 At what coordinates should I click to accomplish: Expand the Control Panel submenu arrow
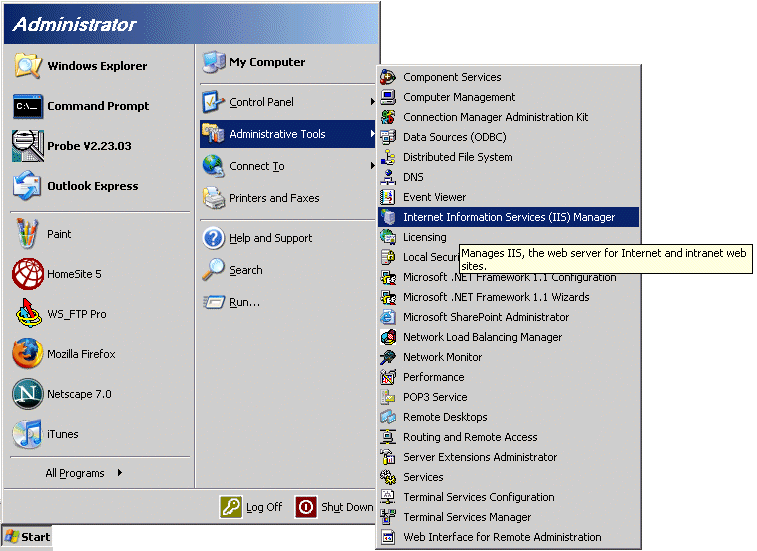(372, 101)
